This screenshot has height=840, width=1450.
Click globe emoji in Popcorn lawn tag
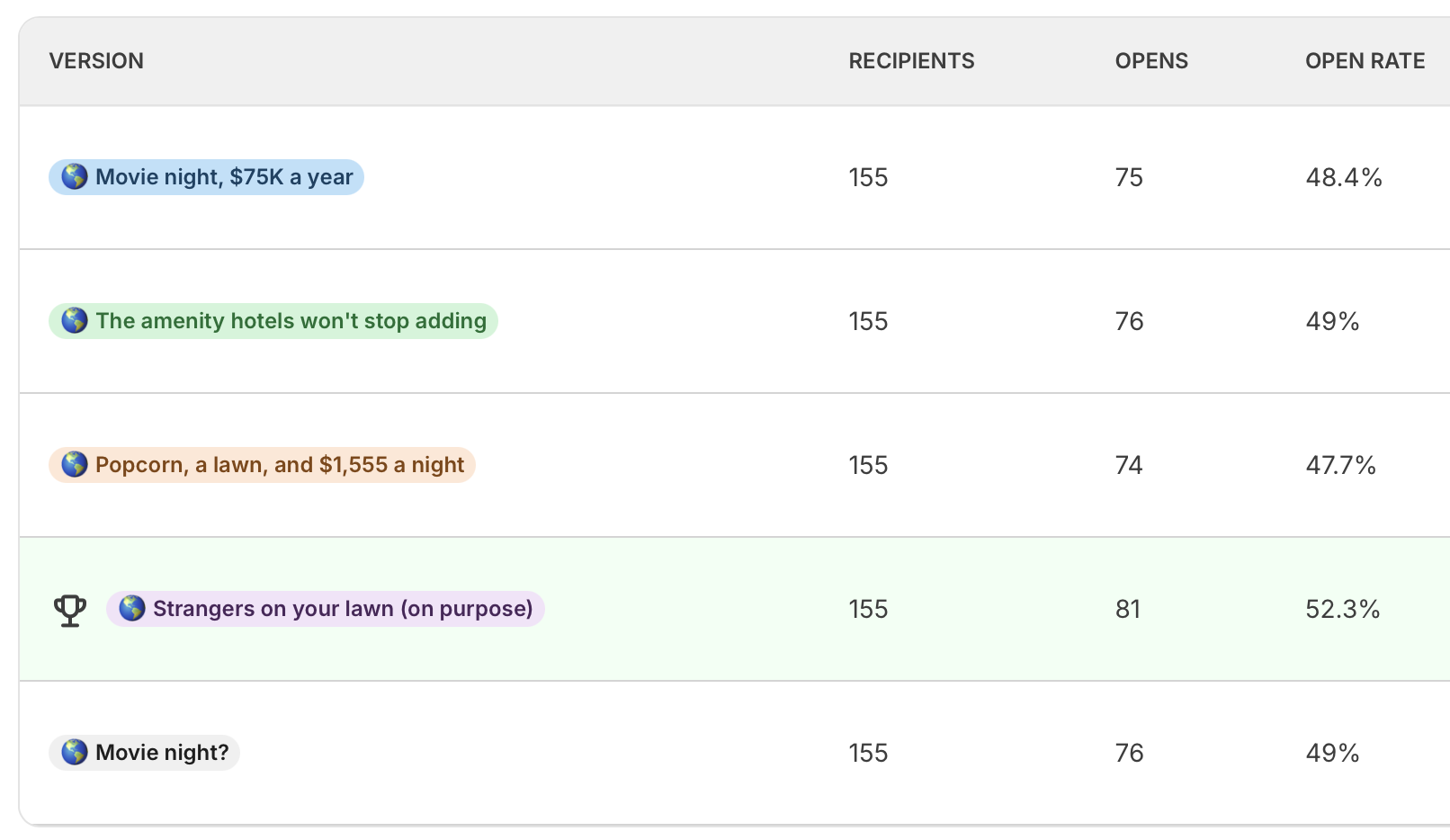coord(74,464)
